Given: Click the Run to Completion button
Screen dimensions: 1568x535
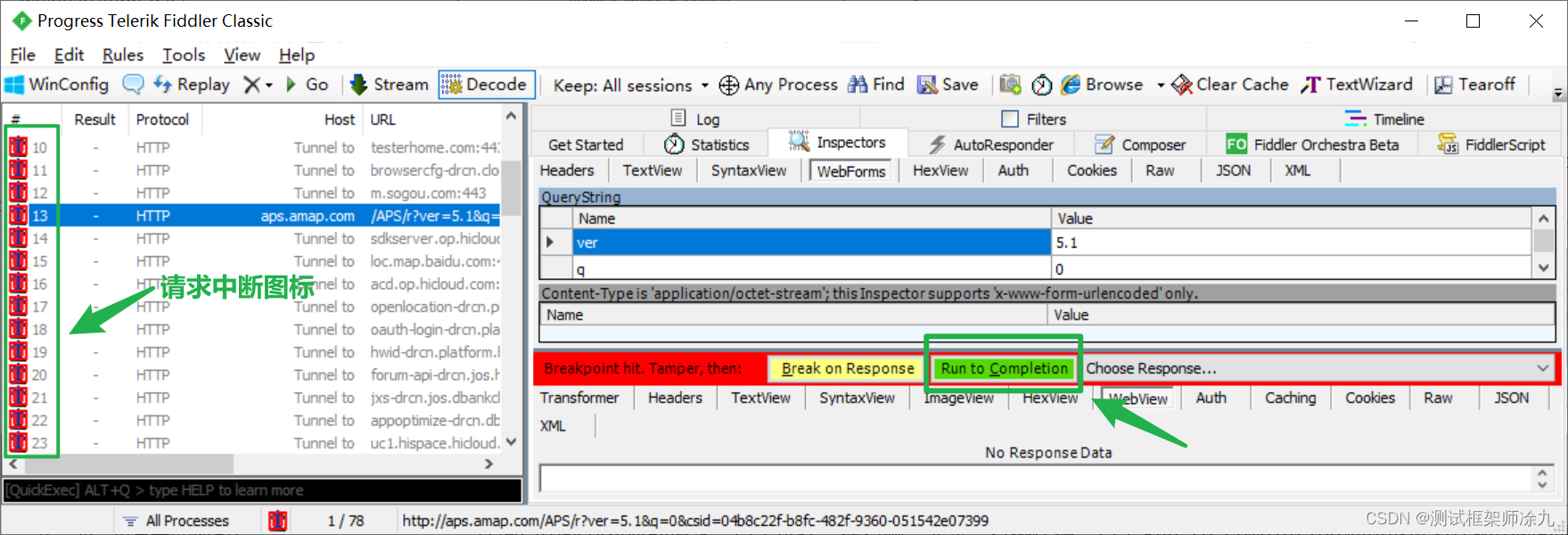Looking at the screenshot, I should (x=1005, y=368).
